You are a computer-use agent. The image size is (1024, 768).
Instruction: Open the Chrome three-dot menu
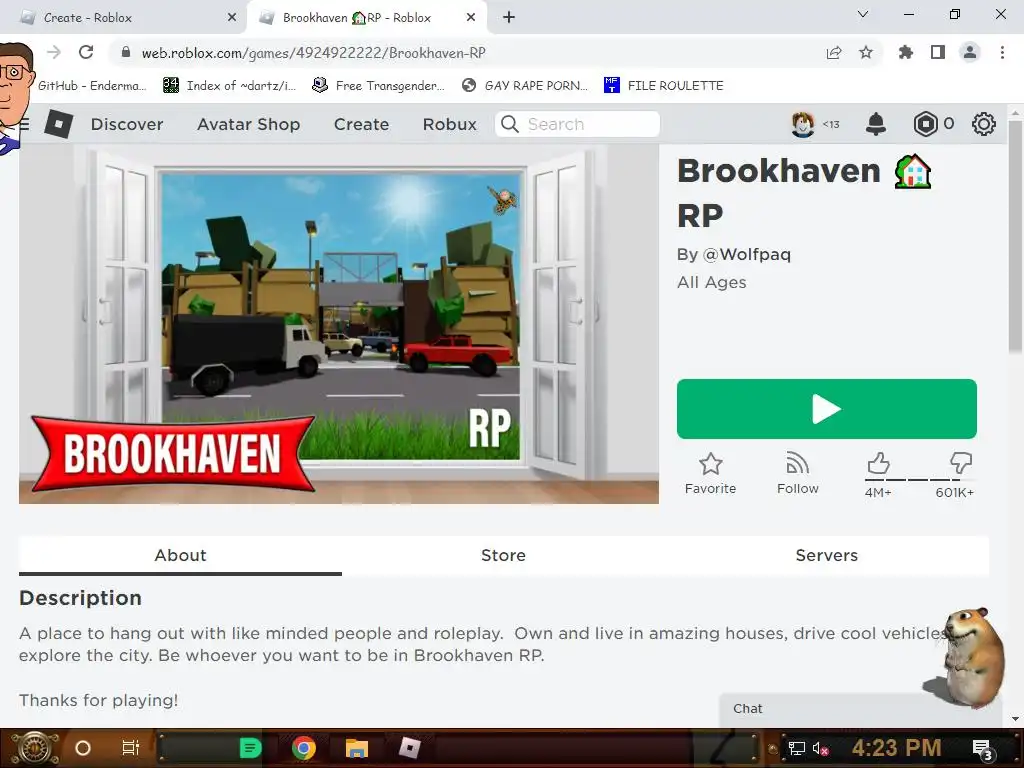click(x=1002, y=52)
